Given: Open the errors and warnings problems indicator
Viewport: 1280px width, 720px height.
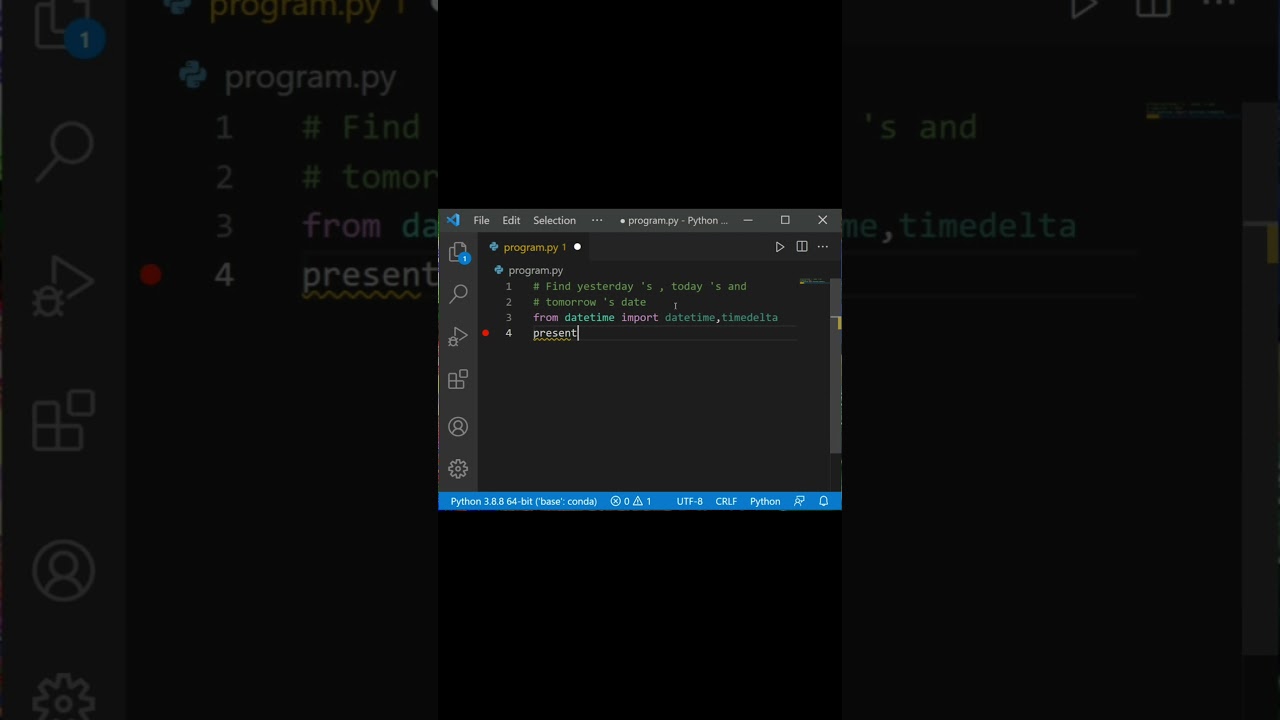Looking at the screenshot, I should [631, 501].
